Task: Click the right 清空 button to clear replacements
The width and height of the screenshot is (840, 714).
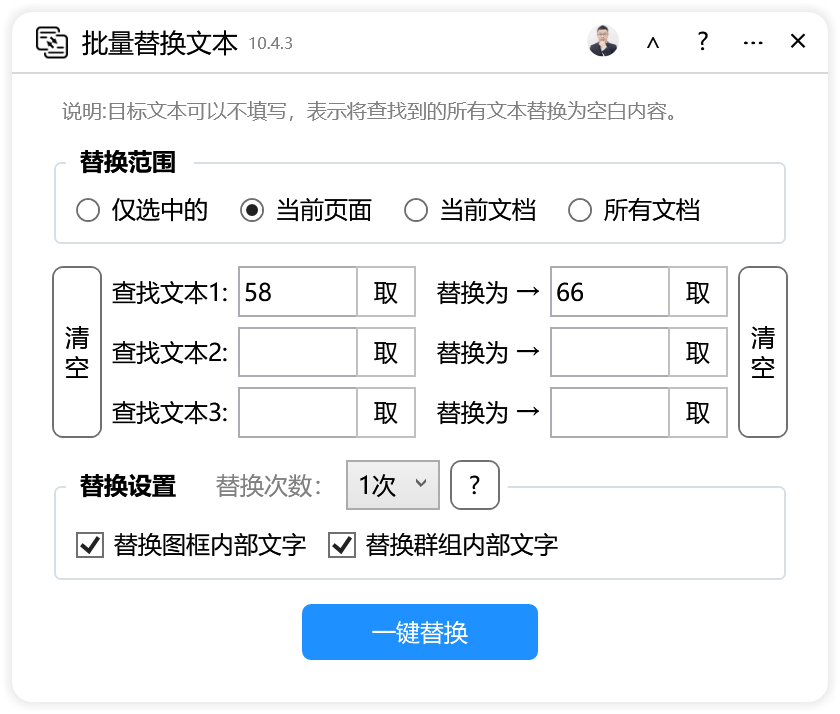Action: [x=763, y=352]
